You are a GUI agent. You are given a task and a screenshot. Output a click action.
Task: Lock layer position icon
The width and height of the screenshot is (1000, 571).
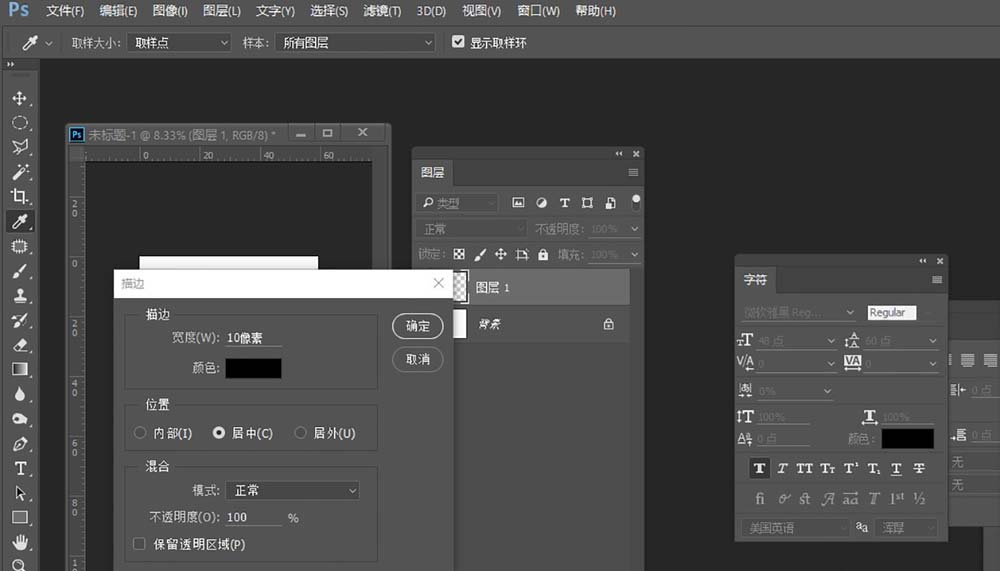click(x=501, y=255)
